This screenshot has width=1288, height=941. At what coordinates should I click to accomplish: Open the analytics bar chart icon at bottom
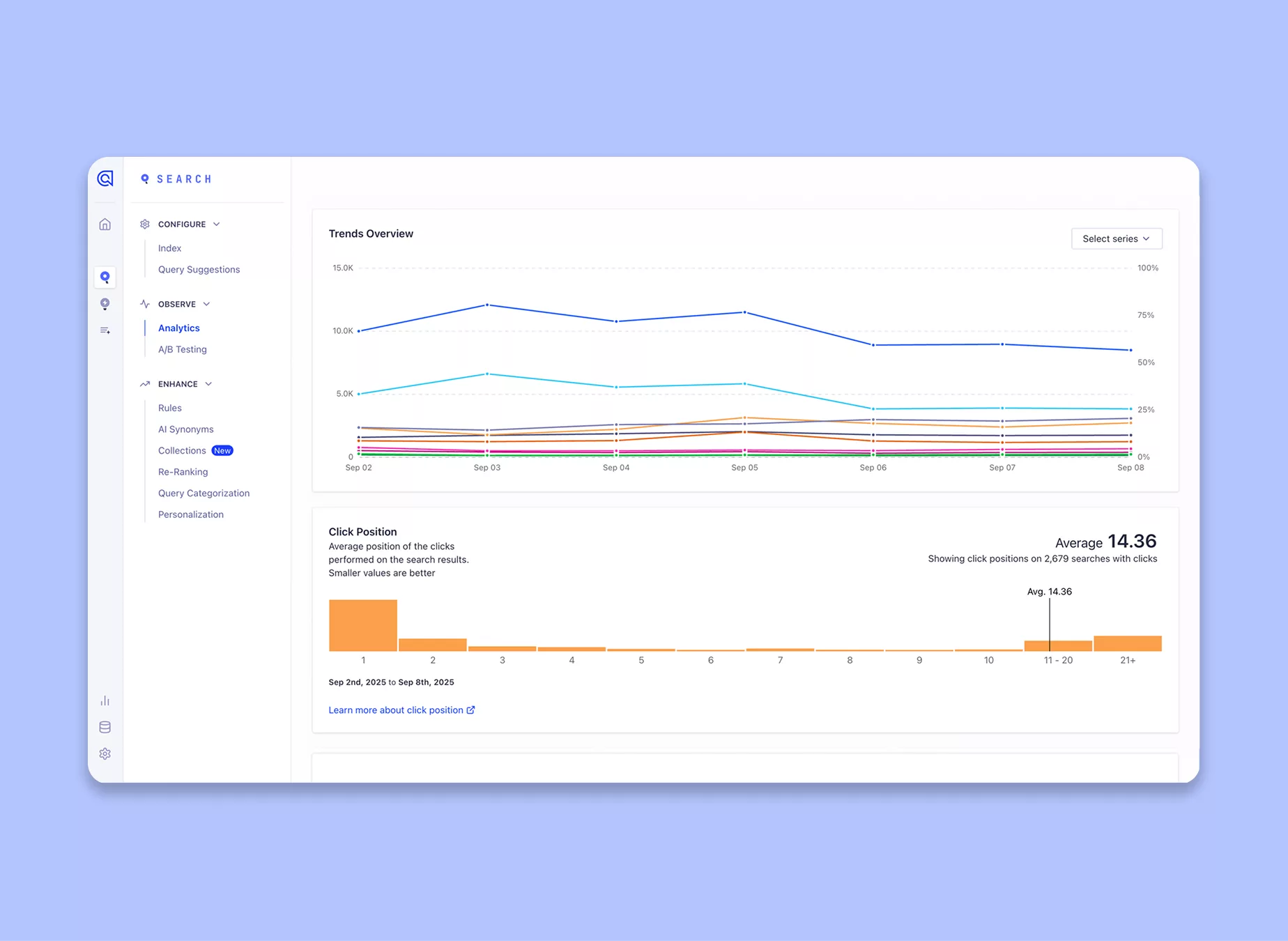point(105,701)
